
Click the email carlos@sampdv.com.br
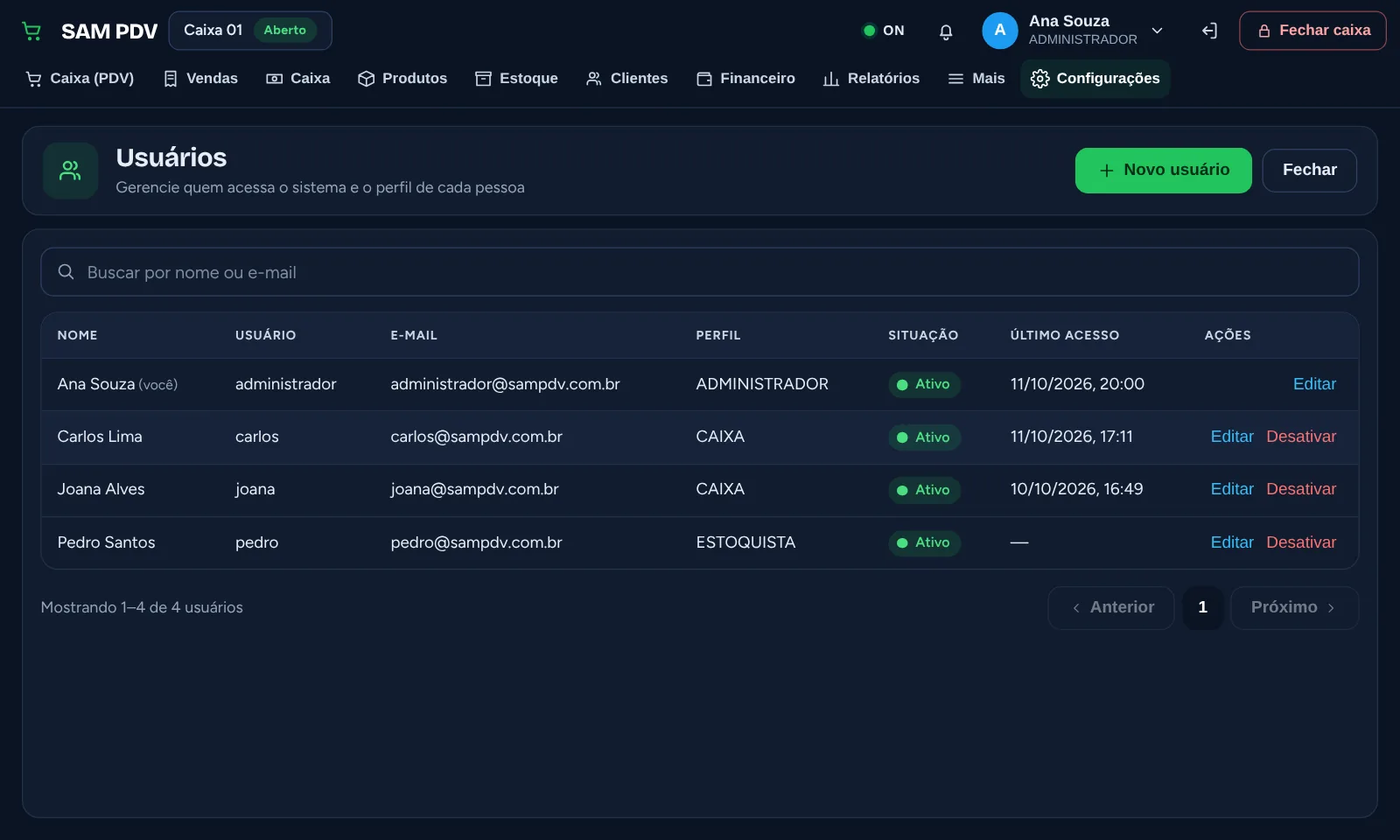tap(476, 437)
